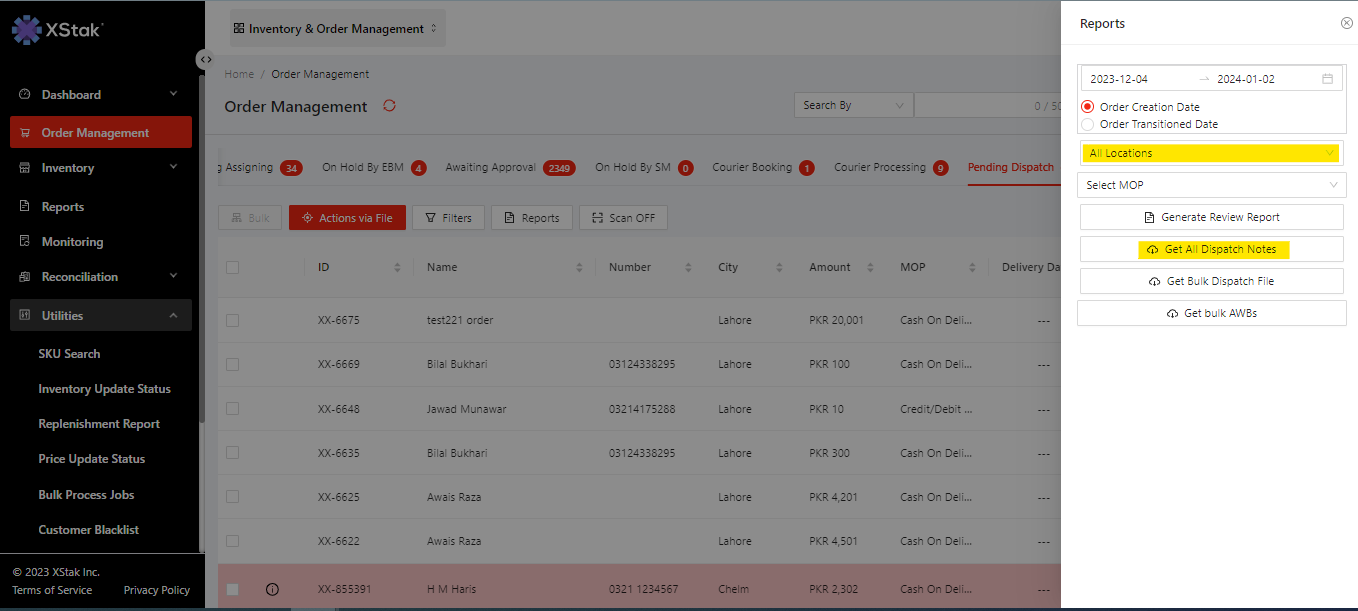Sort by ID column arrows icon

[x=397, y=268]
